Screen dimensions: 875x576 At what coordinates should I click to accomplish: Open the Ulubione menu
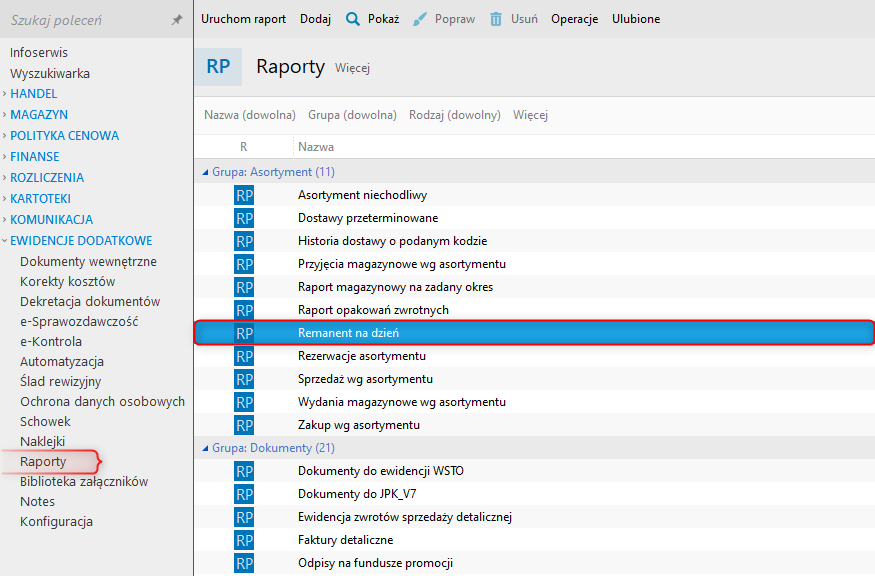pyautogui.click(x=636, y=19)
